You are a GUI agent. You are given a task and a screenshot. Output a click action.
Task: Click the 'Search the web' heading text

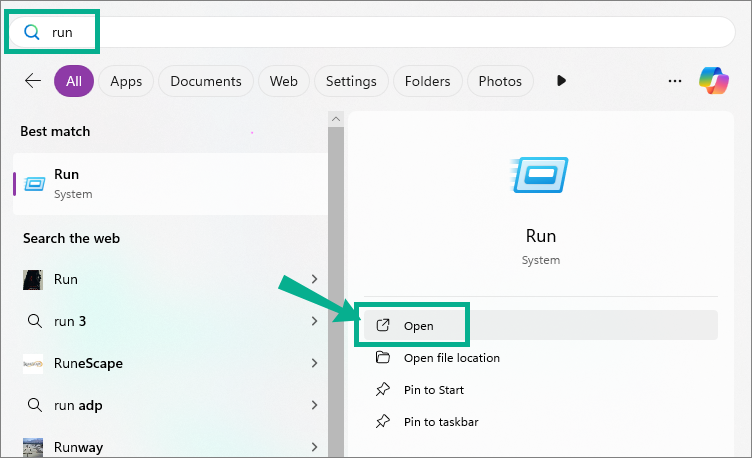tap(71, 238)
